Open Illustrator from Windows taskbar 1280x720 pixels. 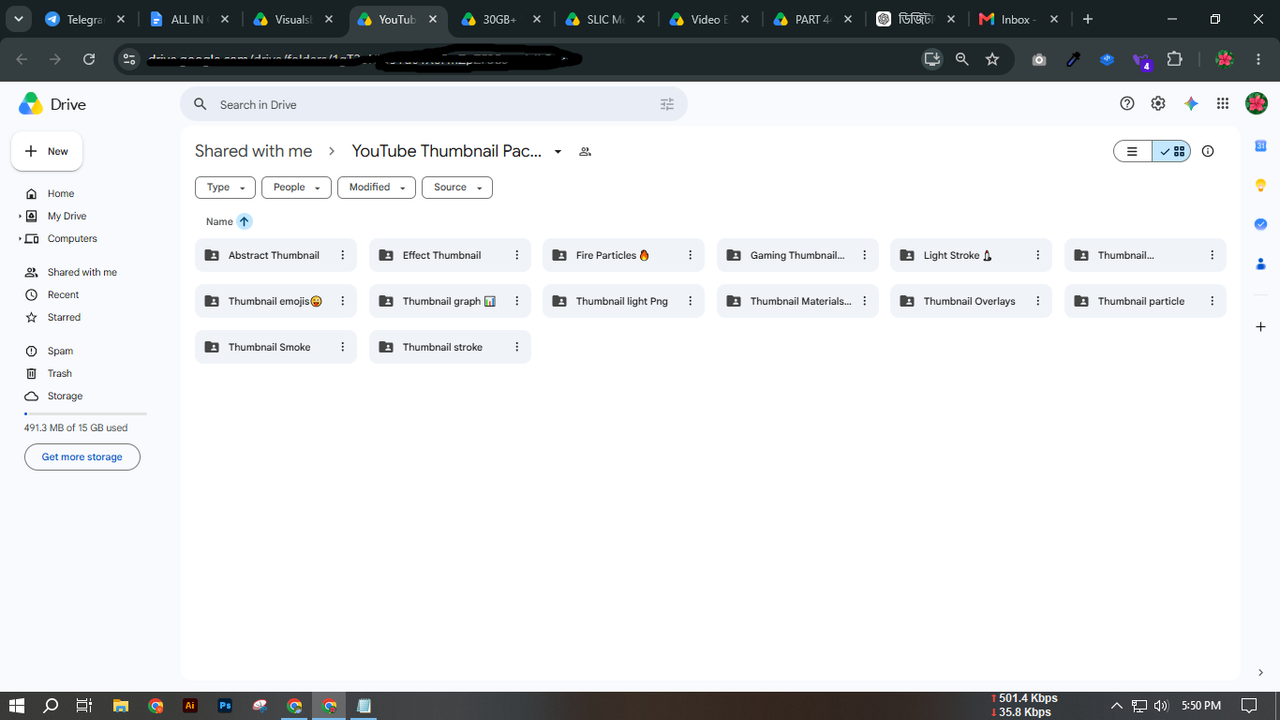click(190, 705)
